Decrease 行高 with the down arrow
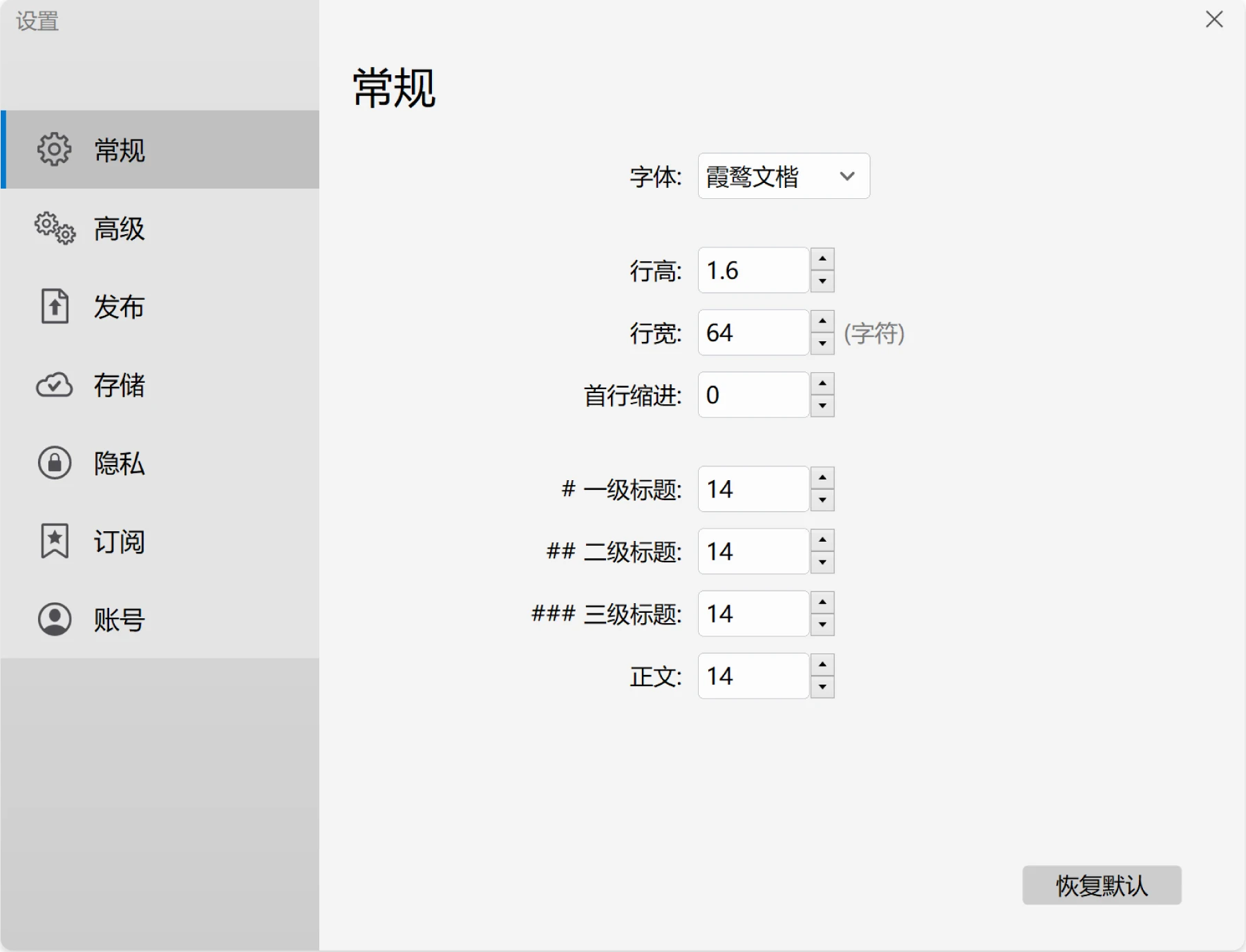 tap(822, 281)
